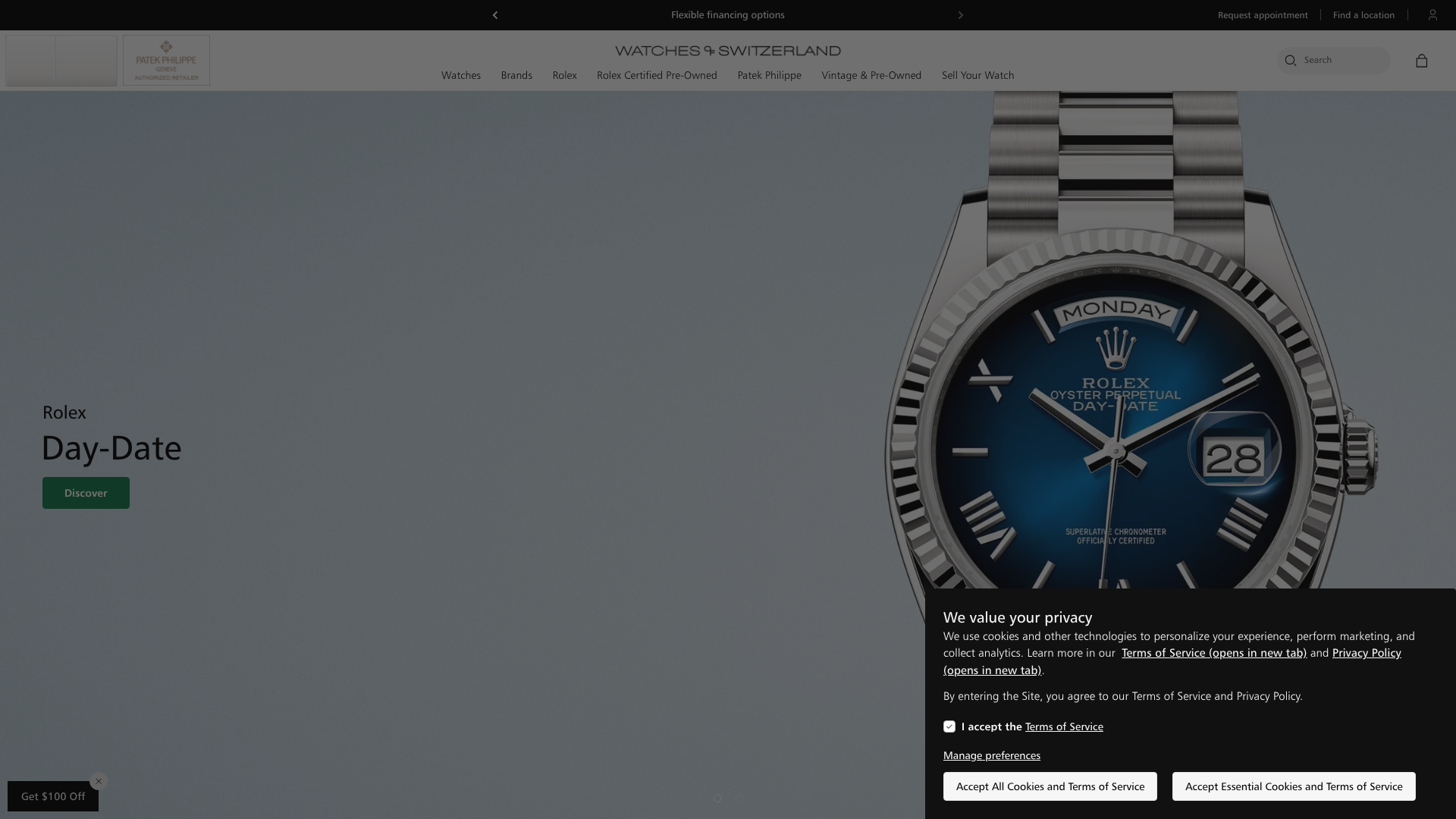
Task: Accept All Cookies and Terms of Service
Action: 1050,786
